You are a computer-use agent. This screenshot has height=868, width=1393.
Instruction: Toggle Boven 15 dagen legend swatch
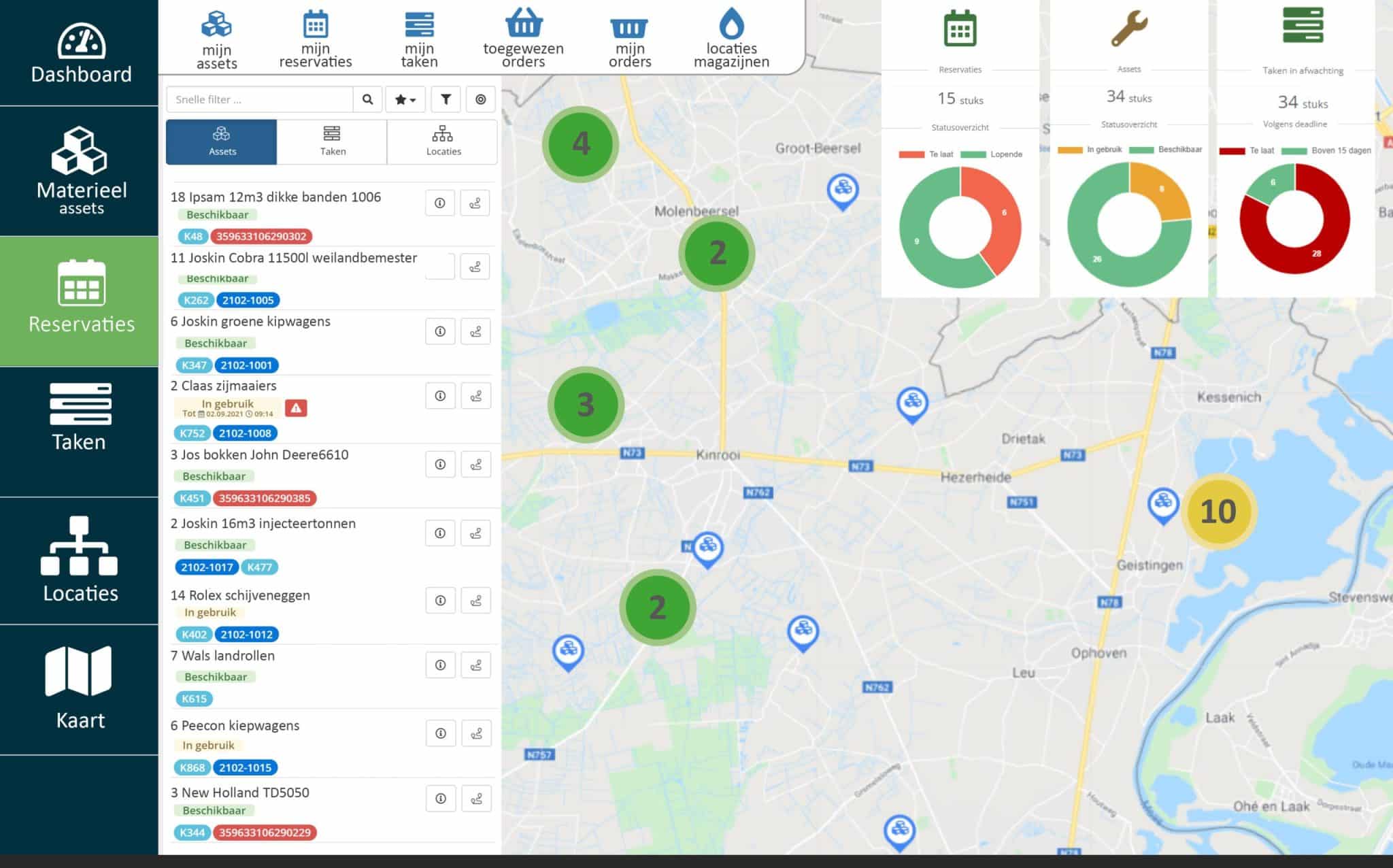click(1294, 151)
